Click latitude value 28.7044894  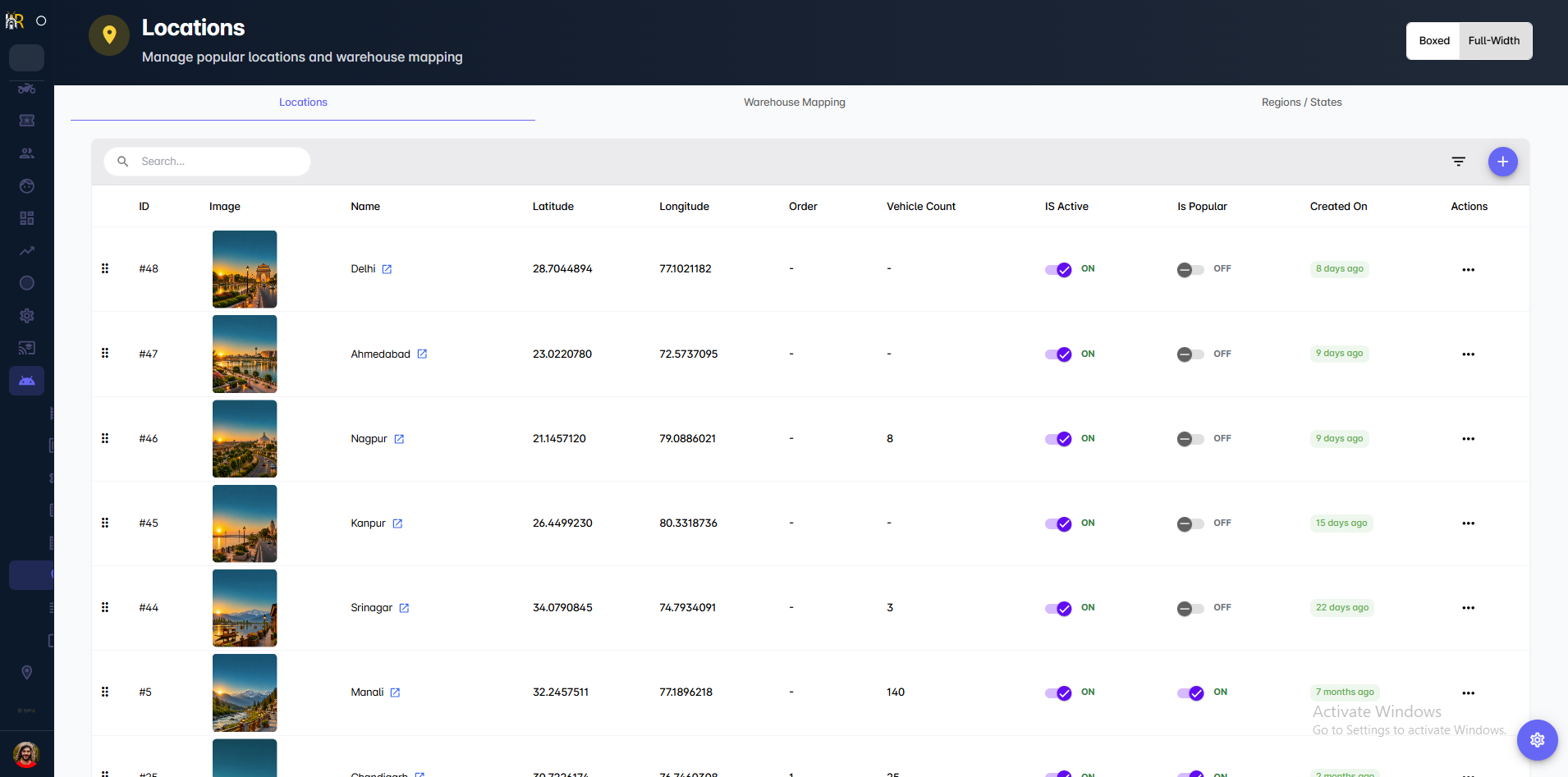tap(562, 269)
